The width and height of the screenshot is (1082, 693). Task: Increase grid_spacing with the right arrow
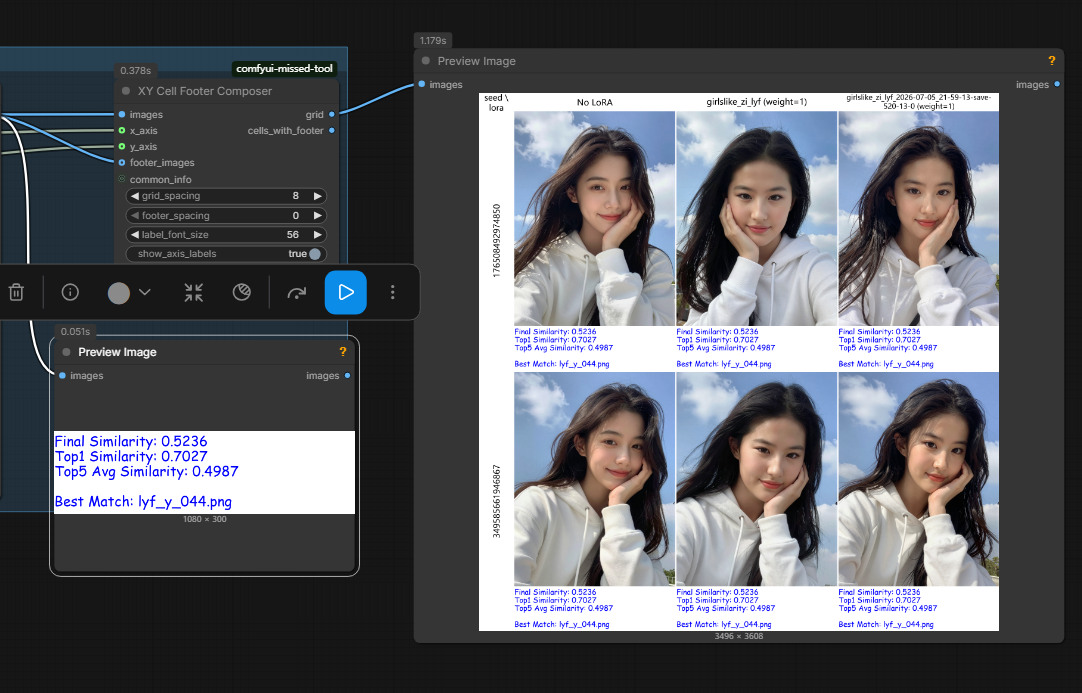coord(317,196)
